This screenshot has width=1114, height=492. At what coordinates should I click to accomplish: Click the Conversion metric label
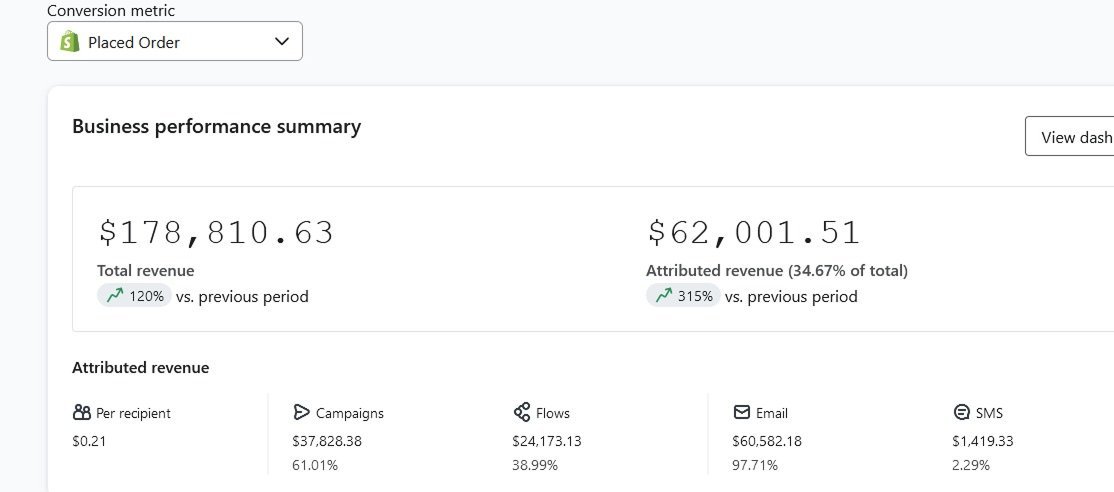tap(111, 10)
